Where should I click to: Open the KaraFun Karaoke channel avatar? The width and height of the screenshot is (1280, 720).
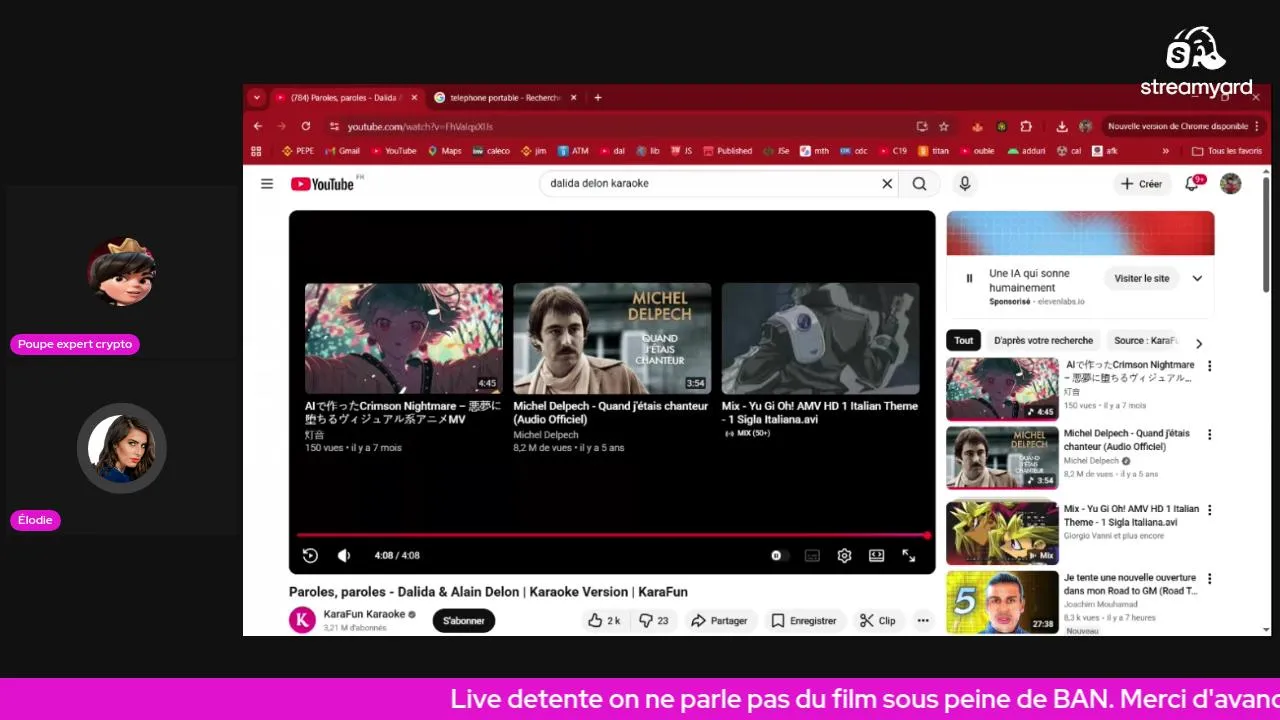tap(302, 620)
